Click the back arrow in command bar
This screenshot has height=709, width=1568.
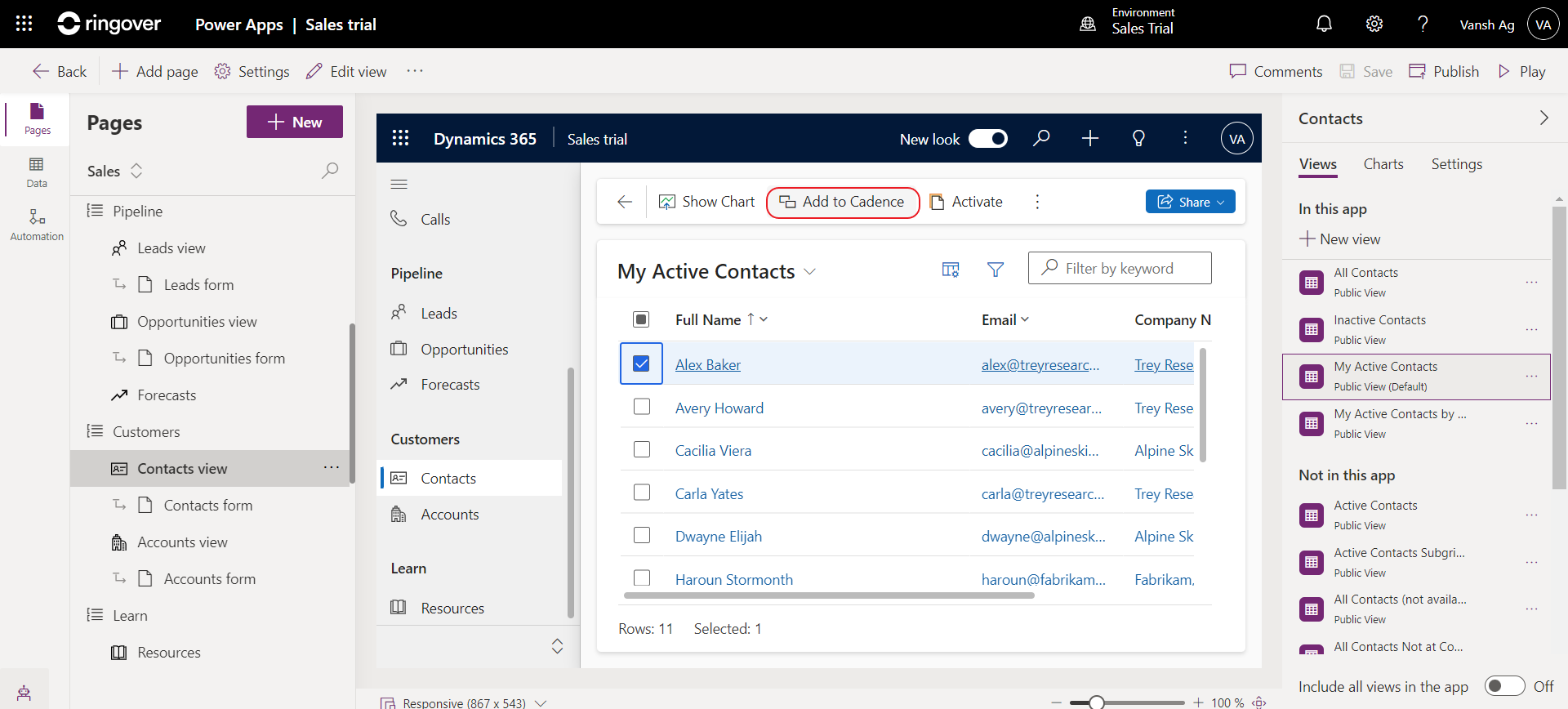[625, 202]
